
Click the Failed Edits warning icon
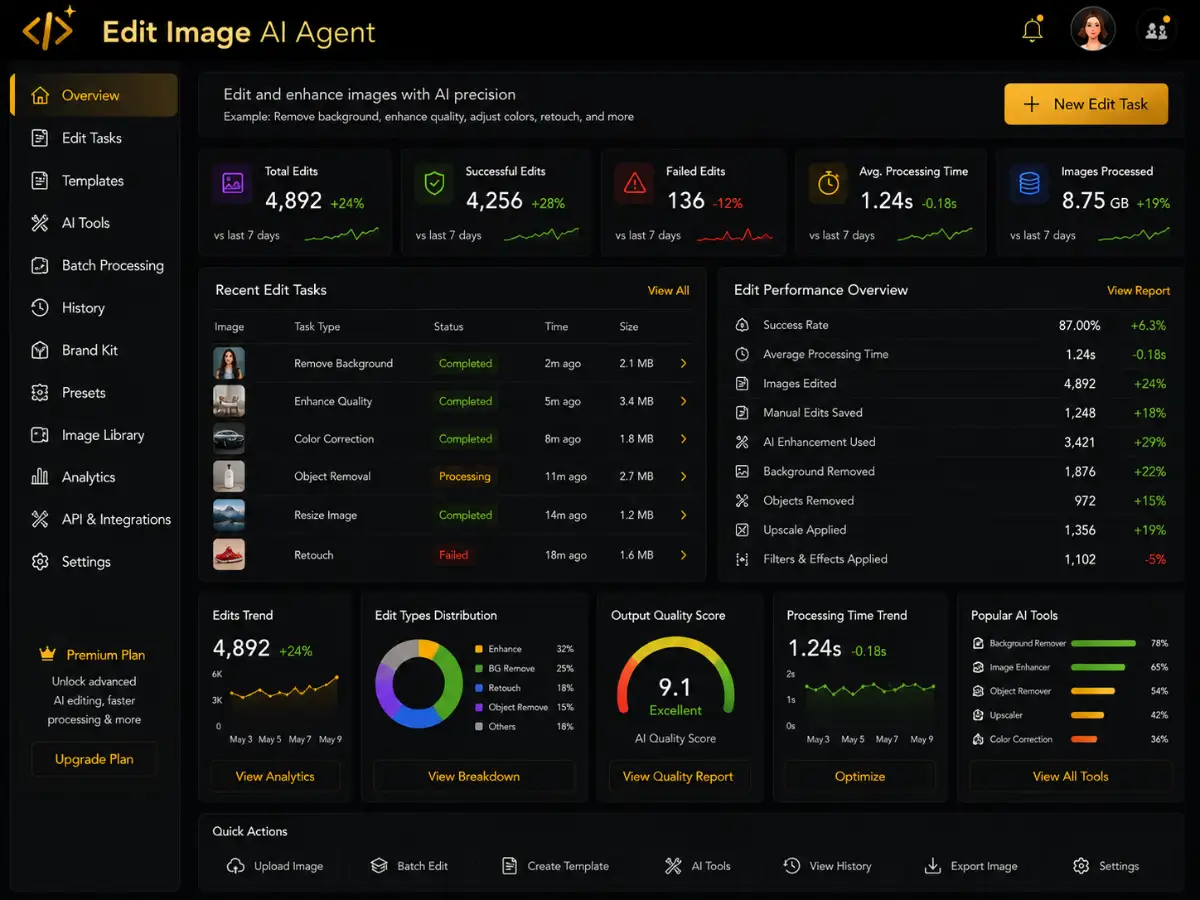(634, 185)
